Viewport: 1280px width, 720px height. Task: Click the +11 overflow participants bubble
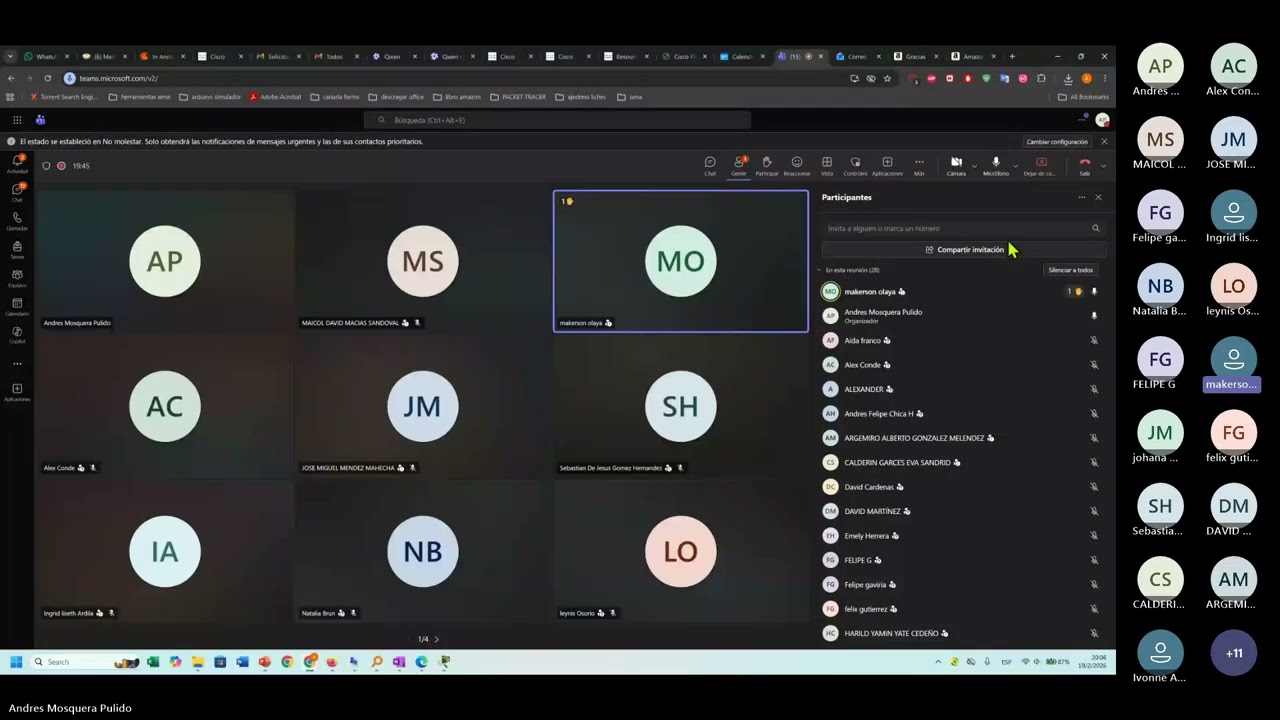(1234, 653)
